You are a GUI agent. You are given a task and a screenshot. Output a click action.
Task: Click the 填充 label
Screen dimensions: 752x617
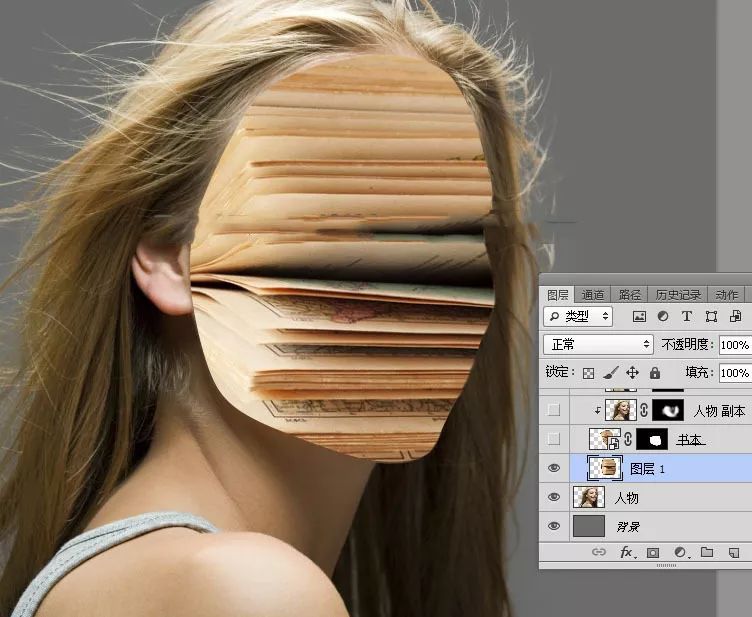pyautogui.click(x=700, y=373)
